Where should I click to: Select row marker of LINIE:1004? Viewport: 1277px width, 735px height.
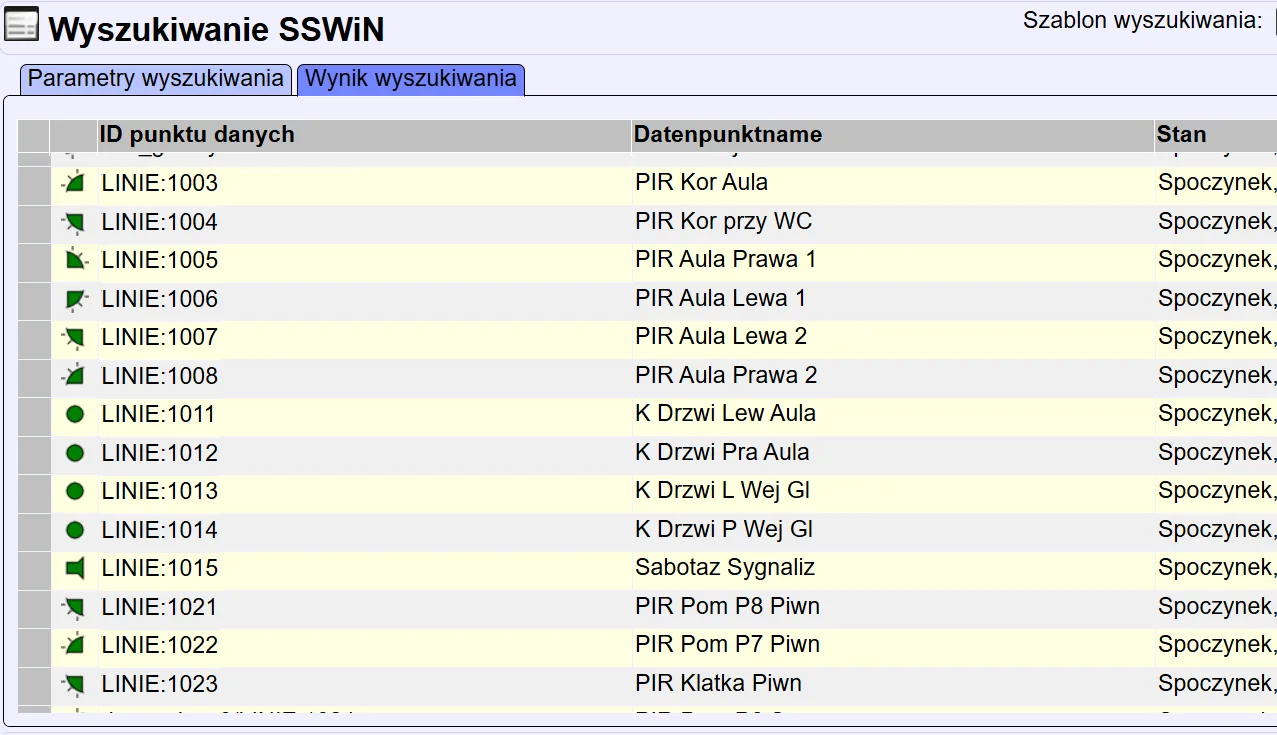(x=33, y=222)
